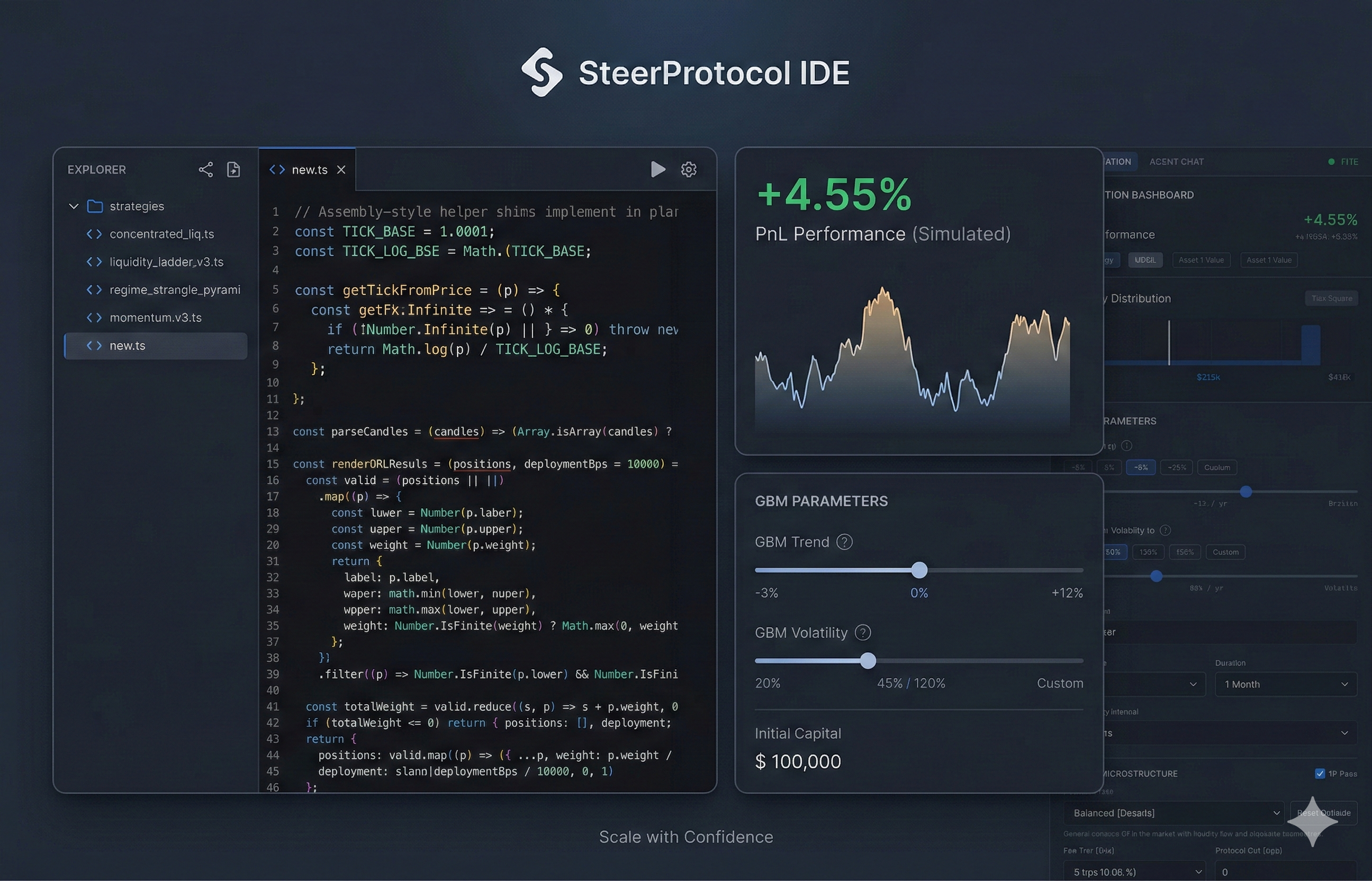Toggle the 1P Pass checkbox
The image size is (1372, 881).
(1320, 774)
